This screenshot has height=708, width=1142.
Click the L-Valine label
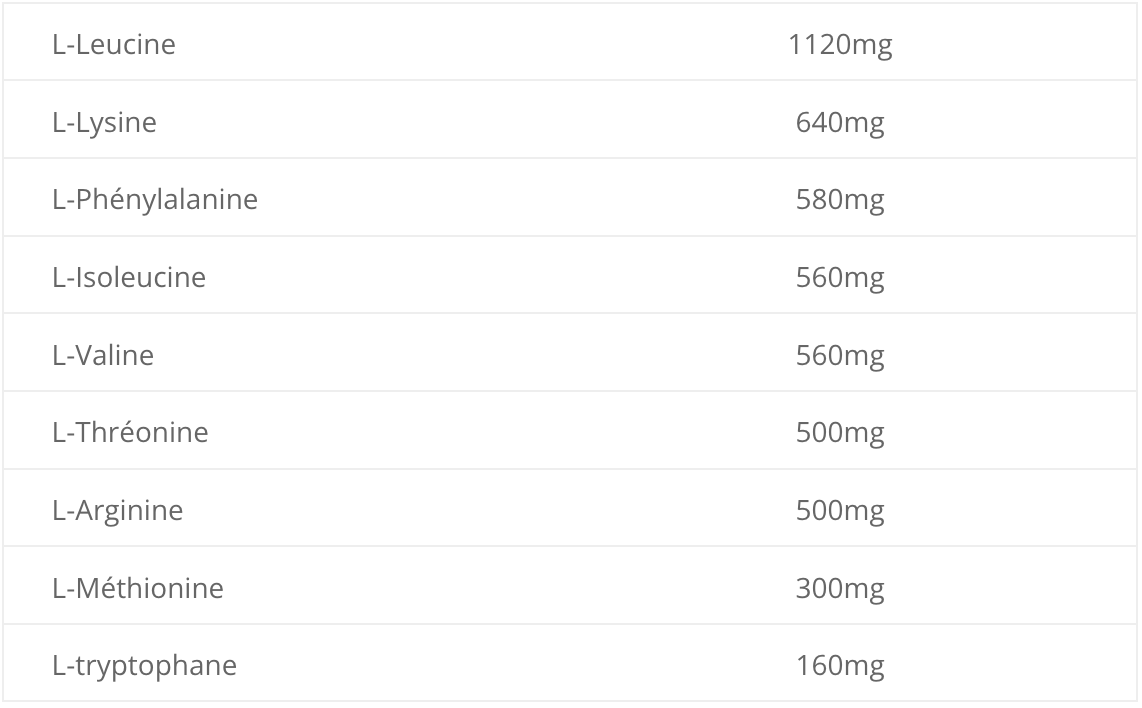point(103,355)
